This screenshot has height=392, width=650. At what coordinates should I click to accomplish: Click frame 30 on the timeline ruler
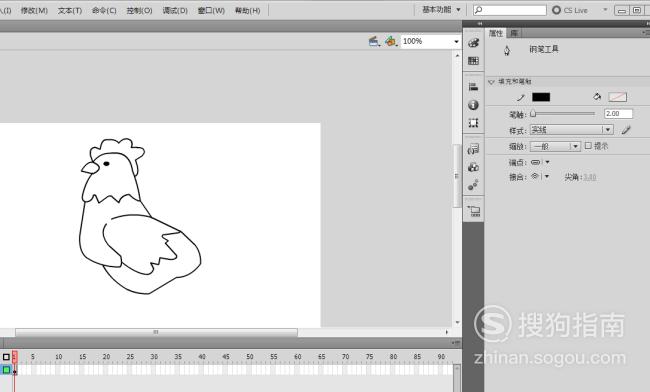[x=154, y=357]
